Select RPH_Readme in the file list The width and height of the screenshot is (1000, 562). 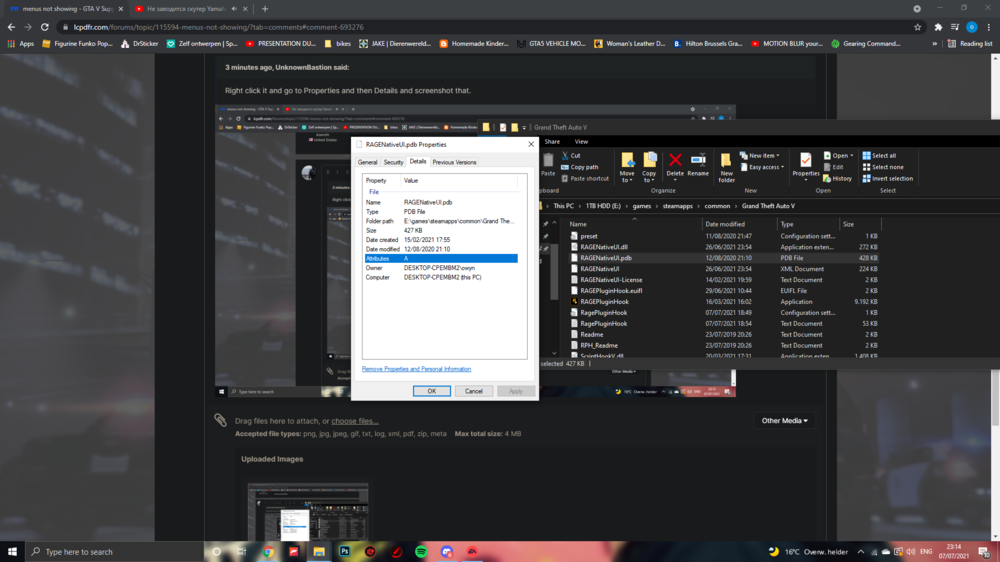(599, 345)
